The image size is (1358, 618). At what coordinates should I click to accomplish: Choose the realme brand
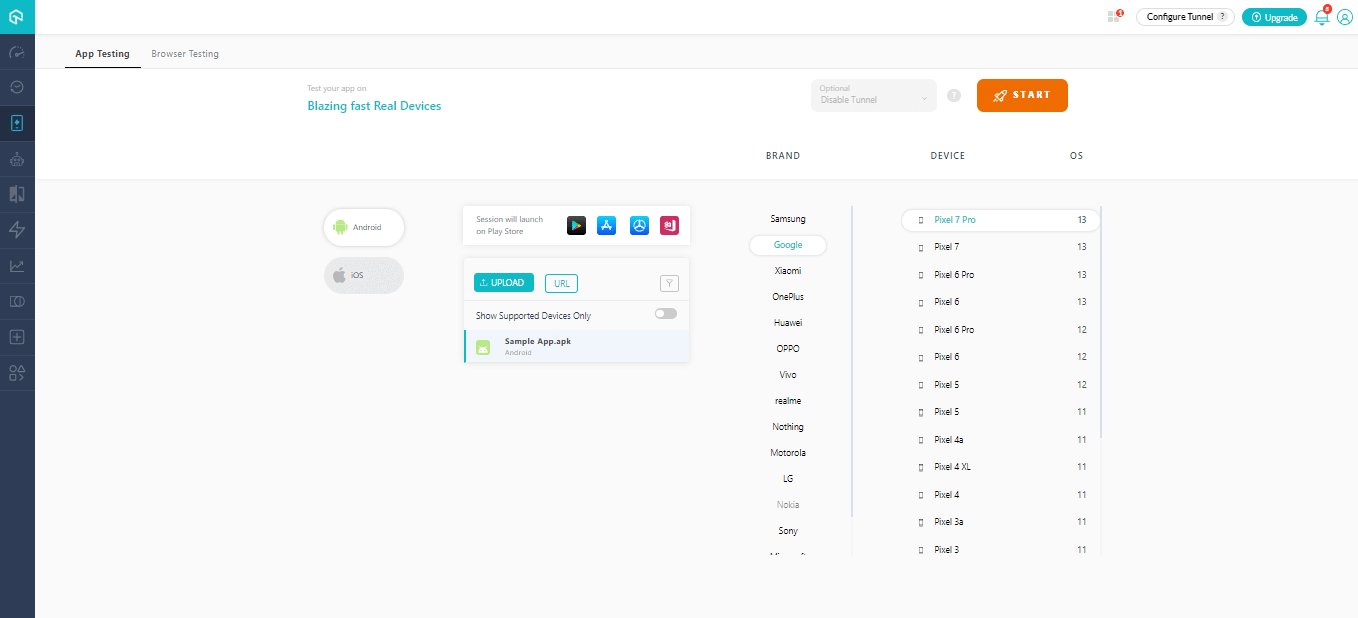click(788, 401)
